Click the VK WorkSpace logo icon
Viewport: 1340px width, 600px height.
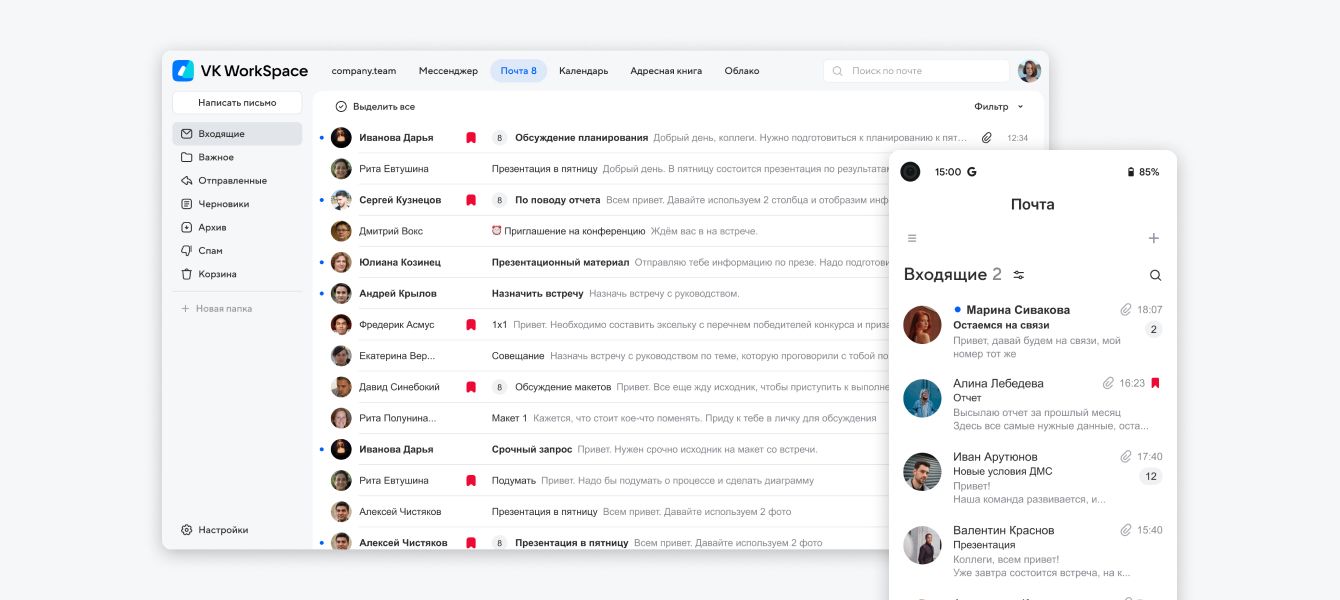pyautogui.click(x=183, y=71)
